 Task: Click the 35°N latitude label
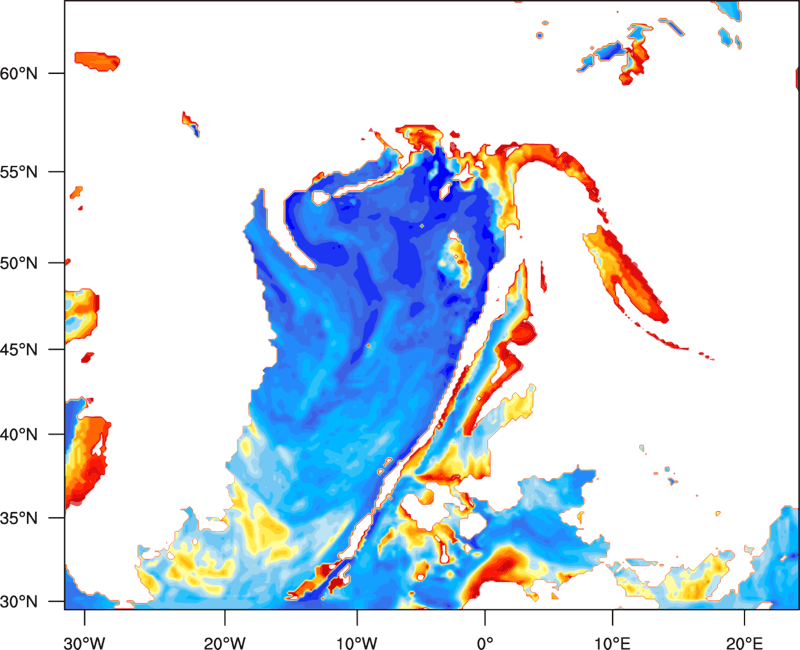coord(19,518)
